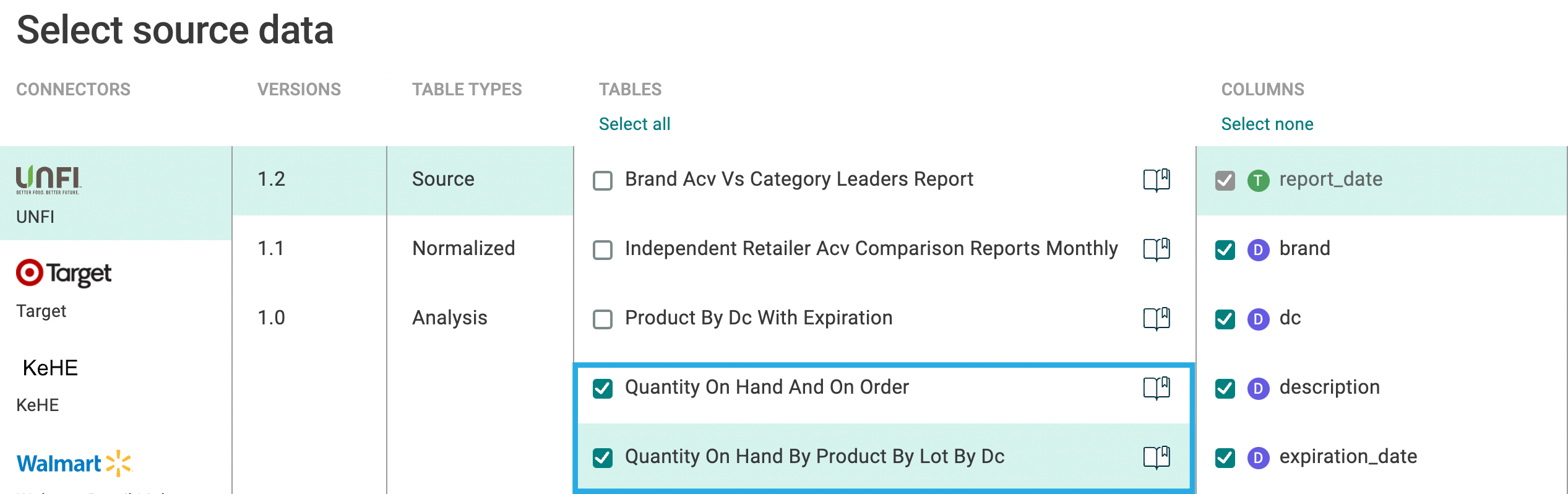
Task: Pick the Walmart connector logo
Action: pyautogui.click(x=74, y=463)
